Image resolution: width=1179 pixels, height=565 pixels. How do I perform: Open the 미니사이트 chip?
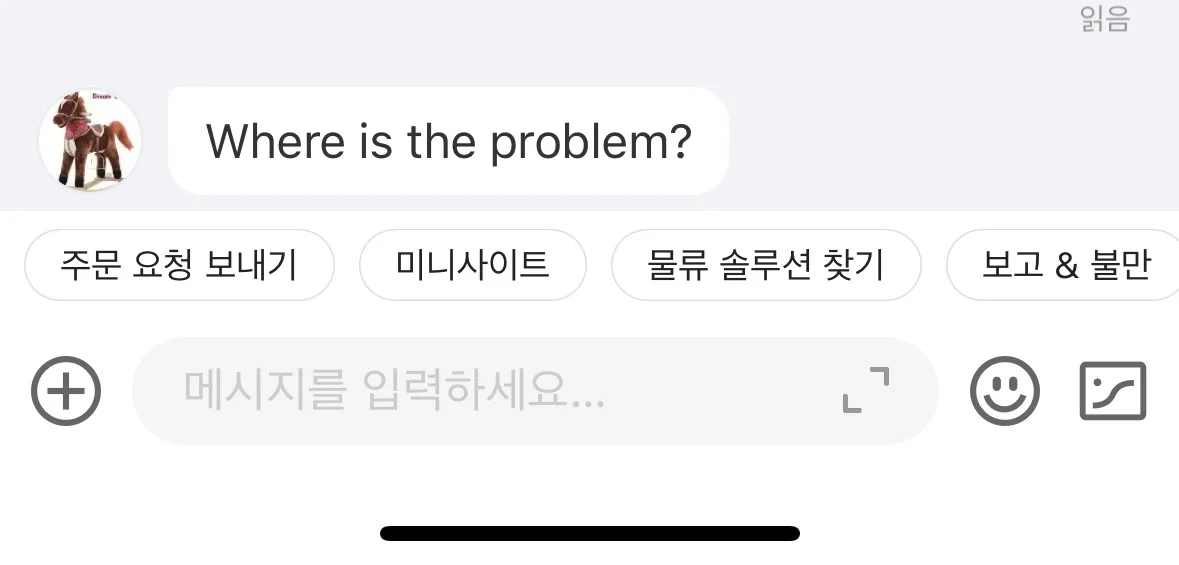[x=472, y=265]
